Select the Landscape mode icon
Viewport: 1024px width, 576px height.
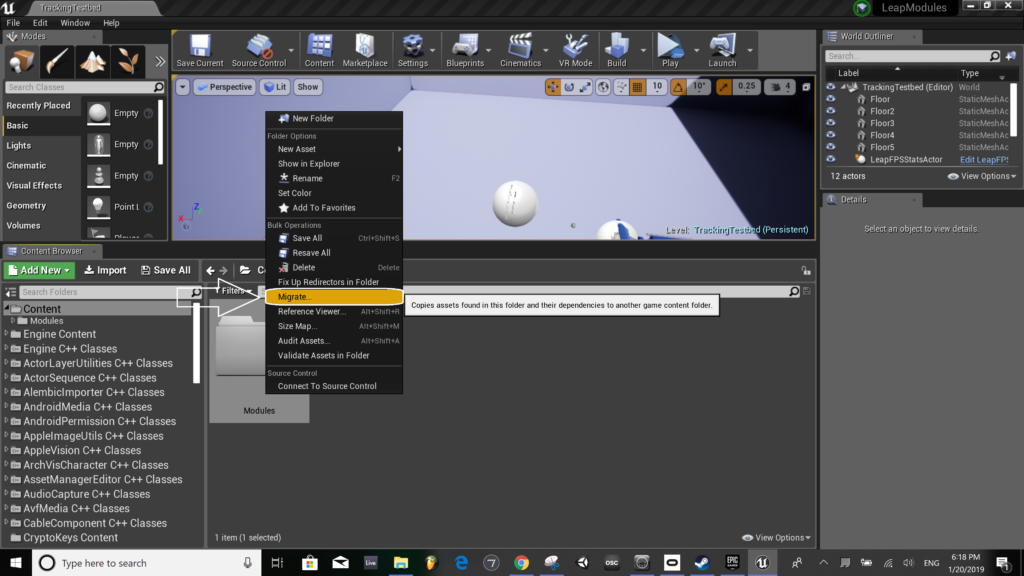coord(93,61)
